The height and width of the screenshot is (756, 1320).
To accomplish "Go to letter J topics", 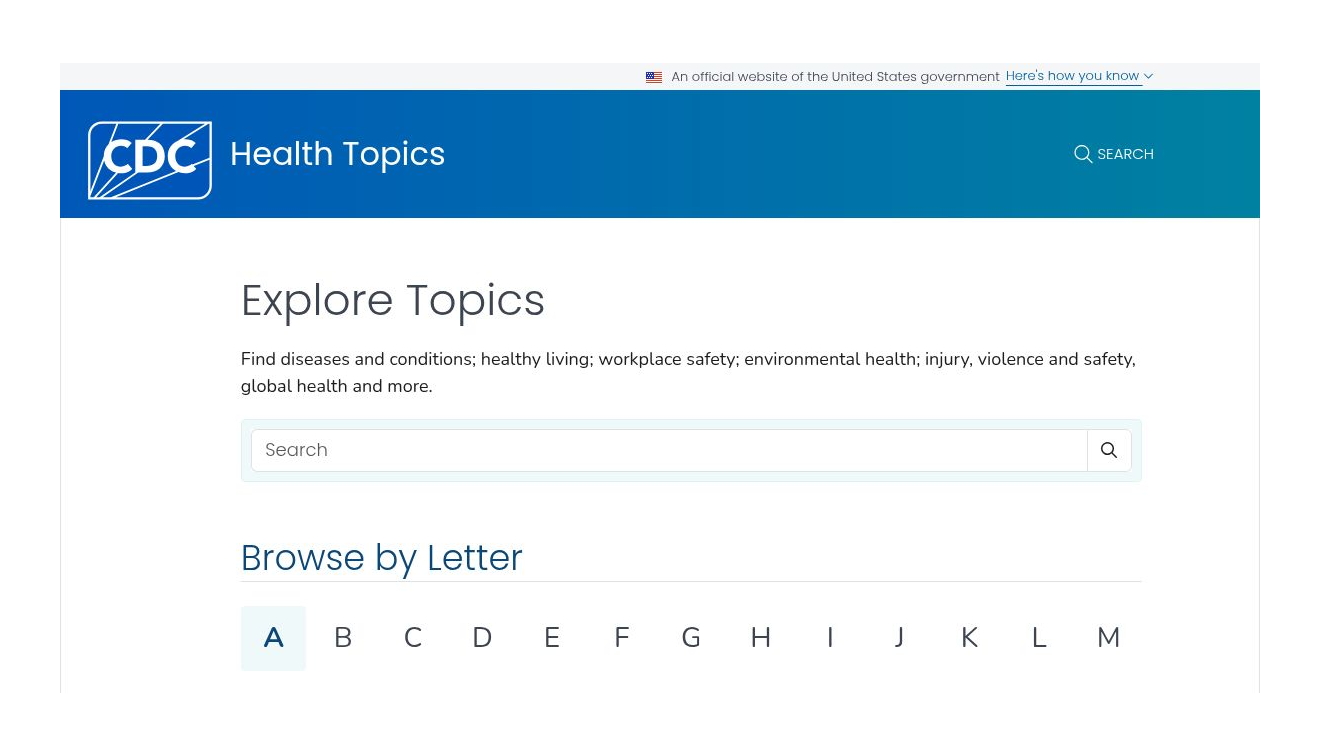I will (900, 638).
